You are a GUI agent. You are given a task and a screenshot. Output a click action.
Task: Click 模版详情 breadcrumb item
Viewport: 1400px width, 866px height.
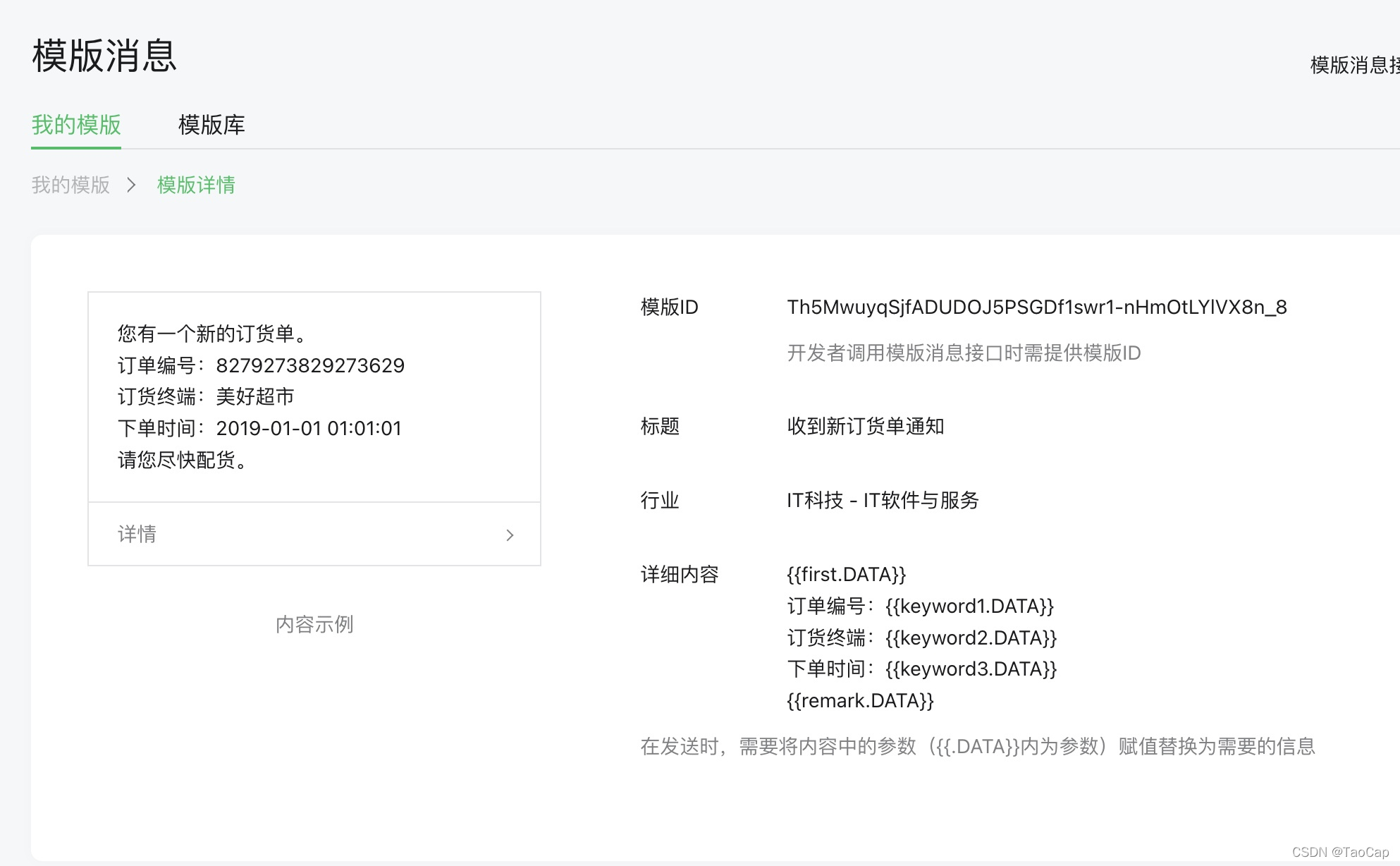pos(196,185)
